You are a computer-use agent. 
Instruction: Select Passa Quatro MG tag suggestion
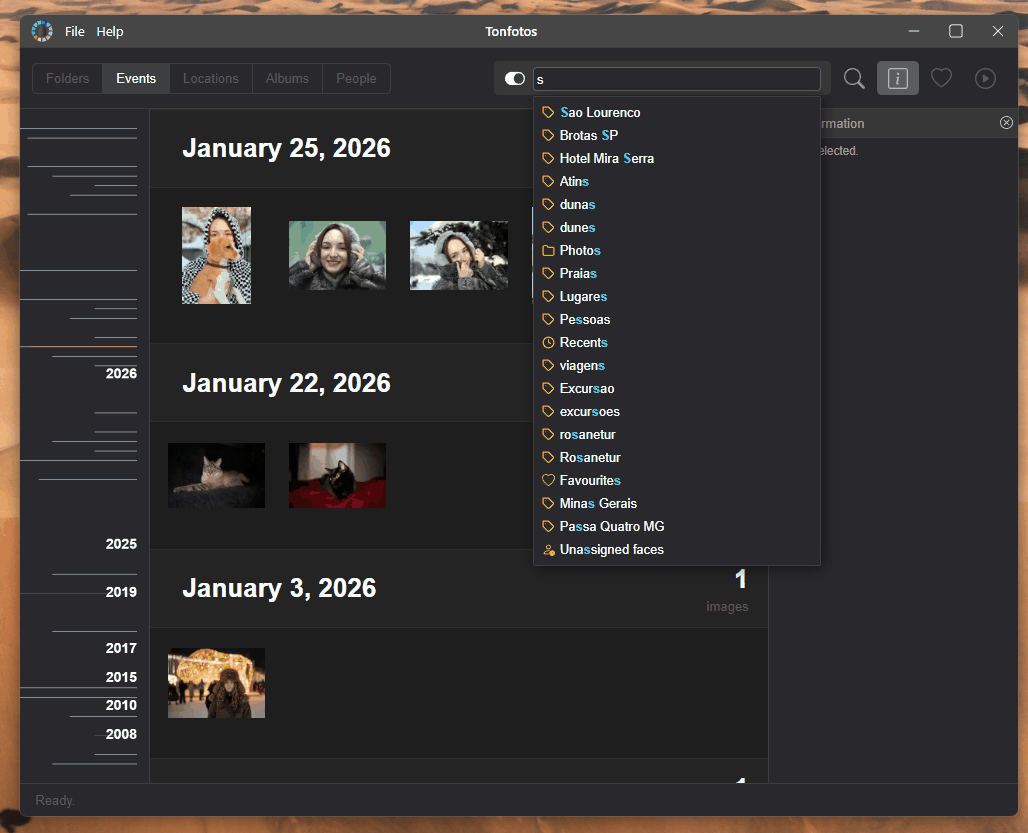pyautogui.click(x=677, y=526)
